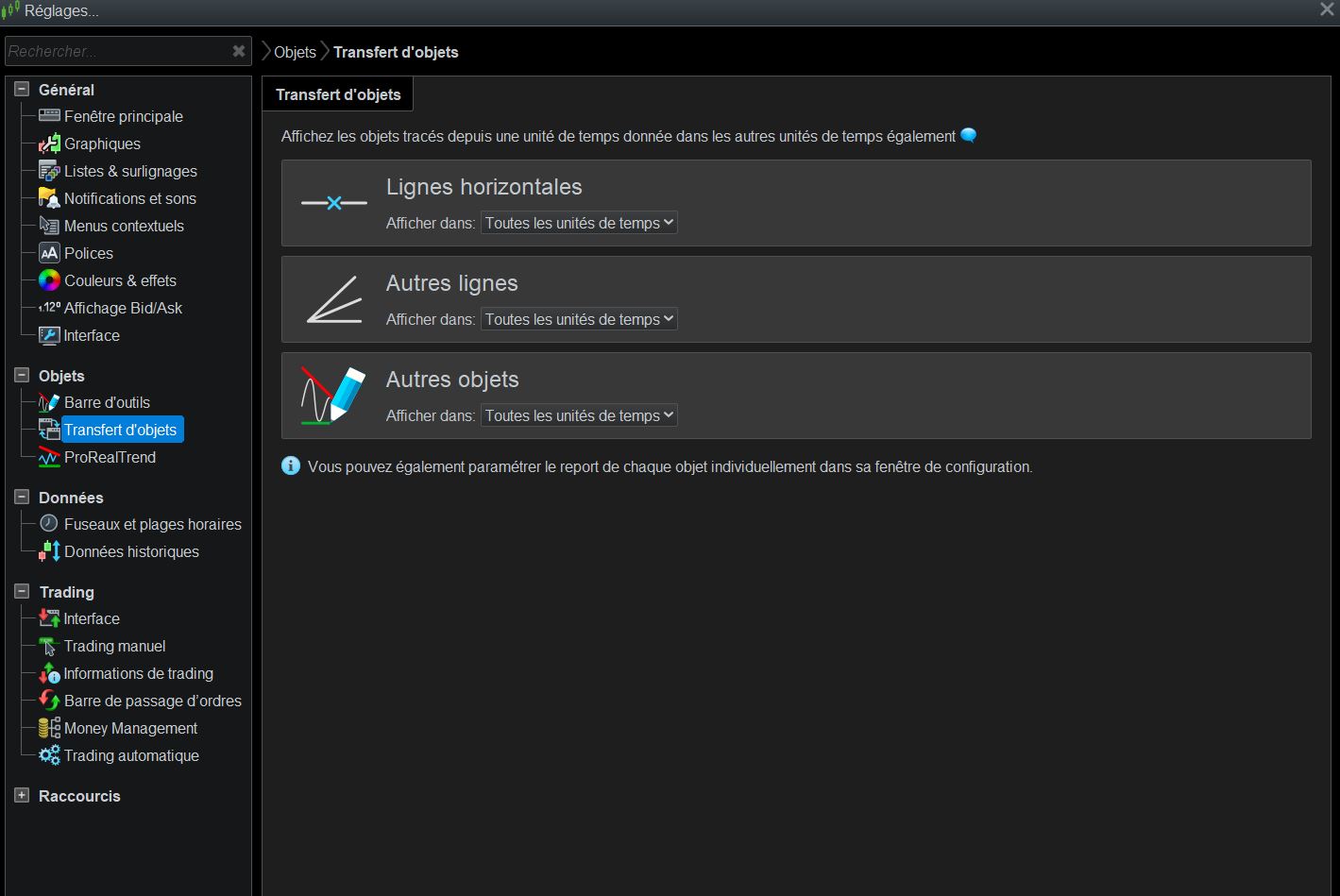Clear the search field with the X
Screen dimensions: 1340x896
pyautogui.click(x=239, y=51)
